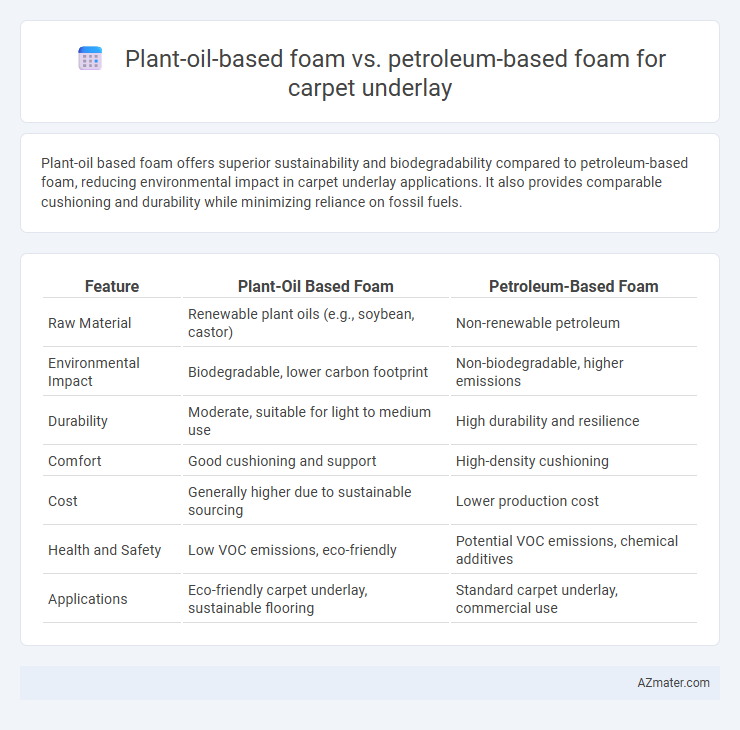This screenshot has width=740, height=730.
Task: Click the Environmental Impact row label
Action: click(x=93, y=372)
